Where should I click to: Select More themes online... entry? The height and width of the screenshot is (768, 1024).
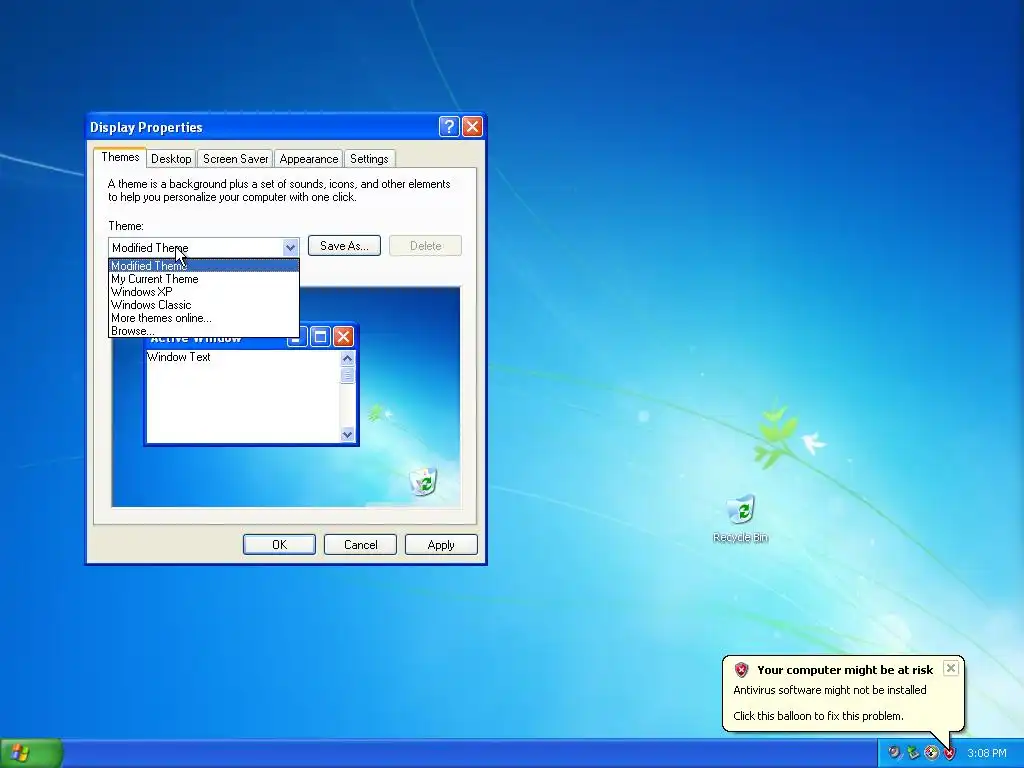click(204, 318)
